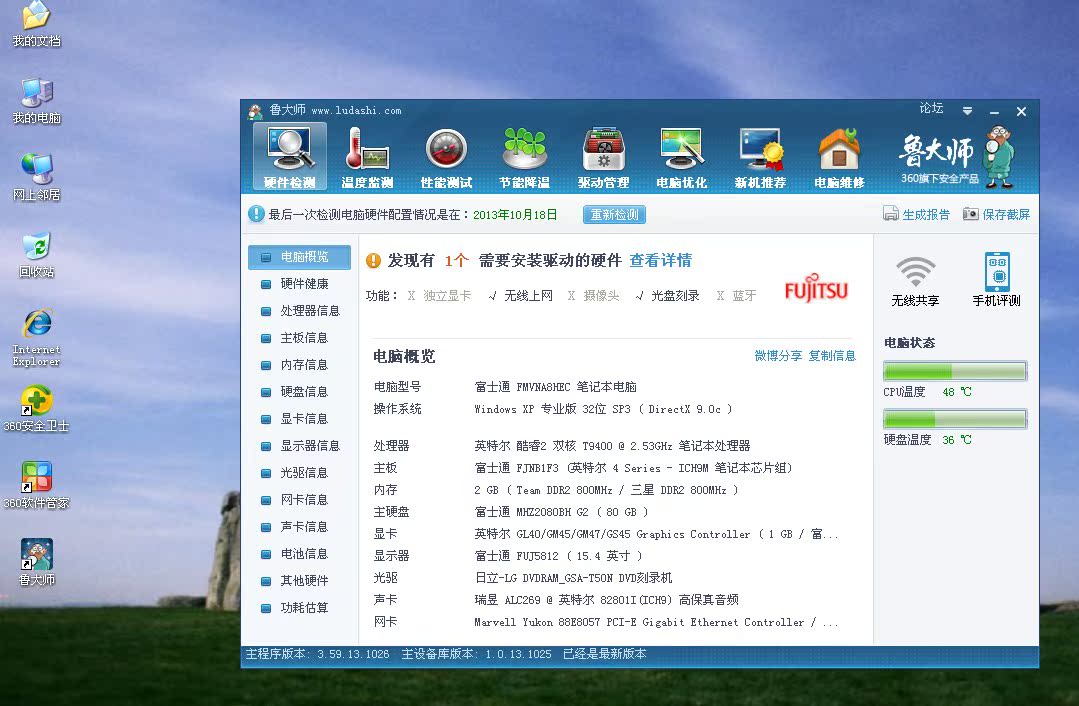This screenshot has height=706, width=1079.
Task: Select 电脑概览 in the sidebar
Action: 299,257
